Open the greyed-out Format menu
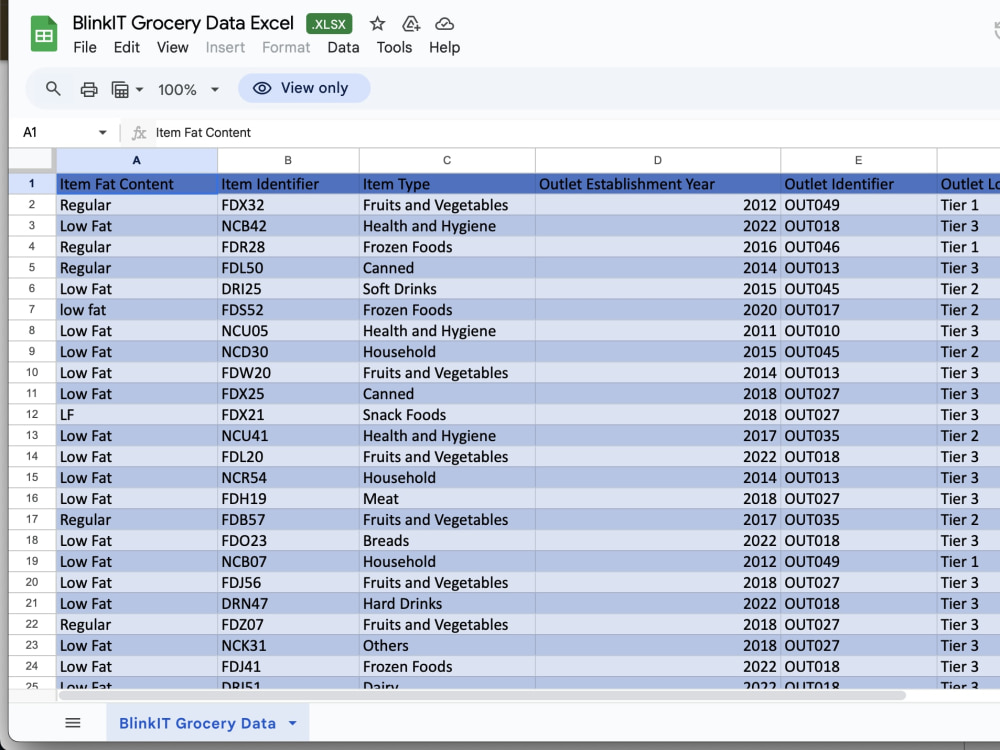Viewport: 1000px width, 750px height. (286, 48)
